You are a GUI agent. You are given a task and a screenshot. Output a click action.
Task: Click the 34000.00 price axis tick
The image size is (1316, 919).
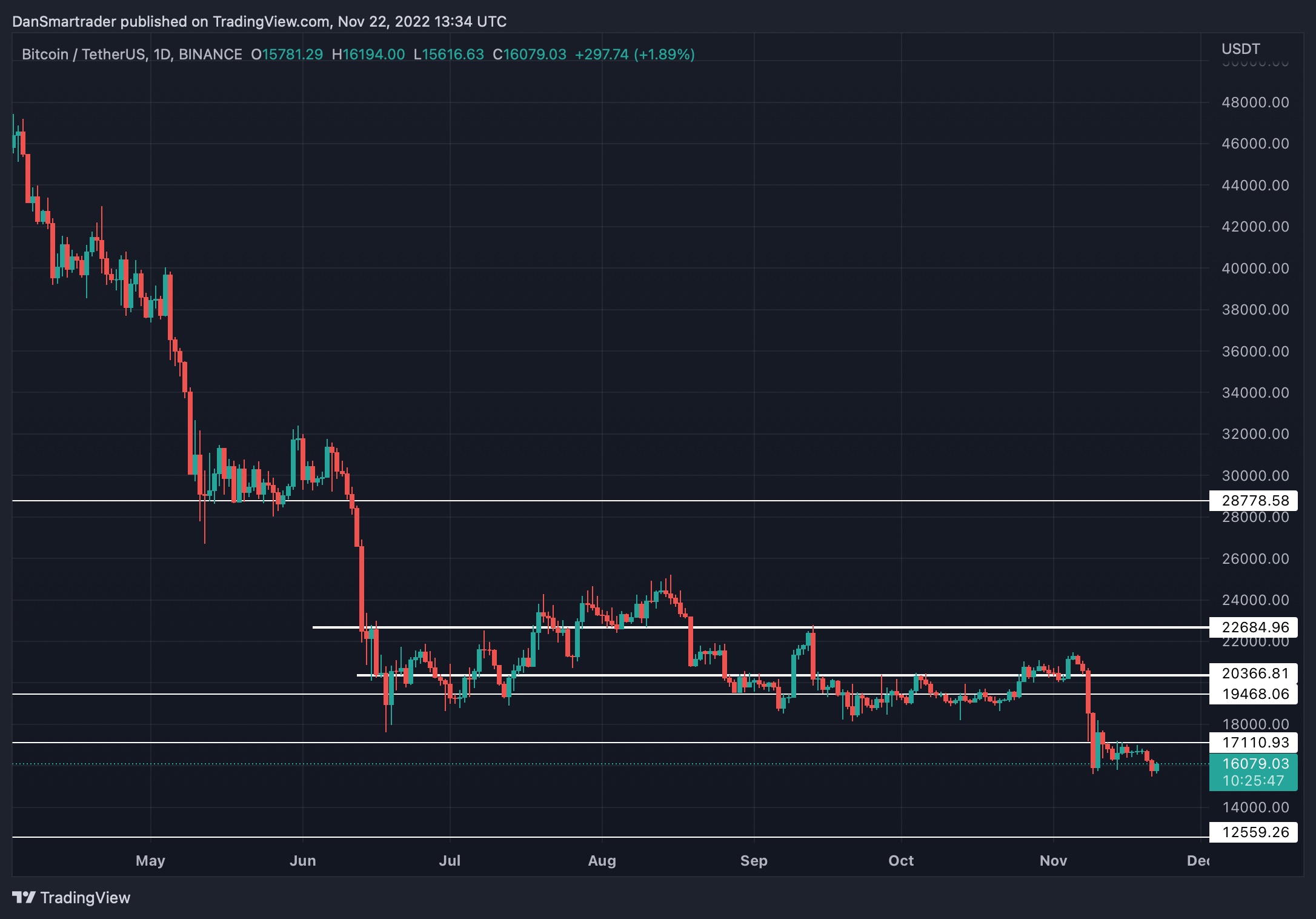point(1255,392)
